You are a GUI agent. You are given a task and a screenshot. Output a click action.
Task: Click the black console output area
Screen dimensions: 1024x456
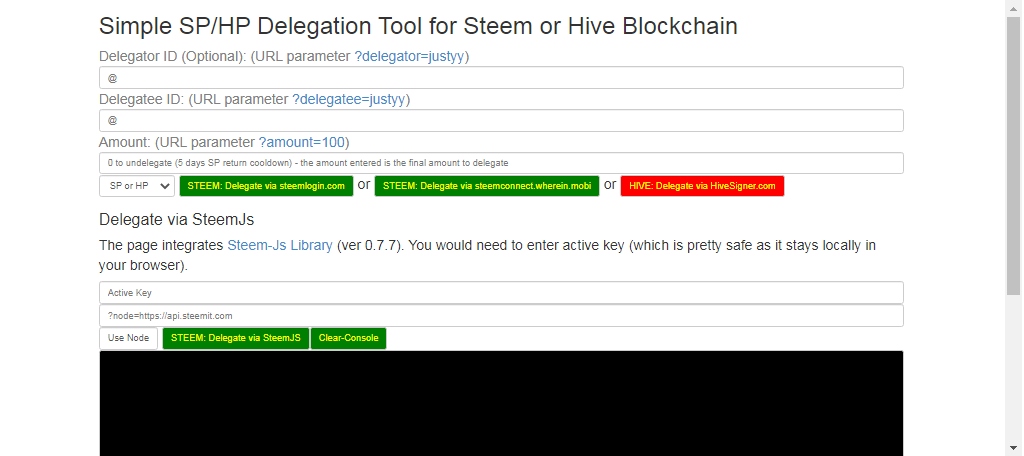[x=502, y=403]
